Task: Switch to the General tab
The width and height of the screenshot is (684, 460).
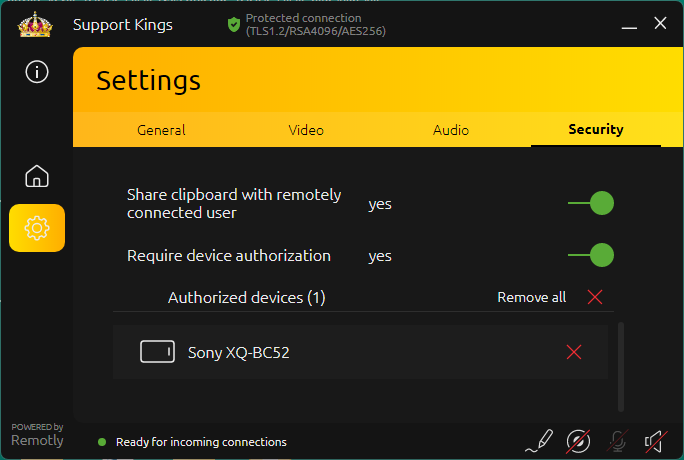Action: coord(161,130)
